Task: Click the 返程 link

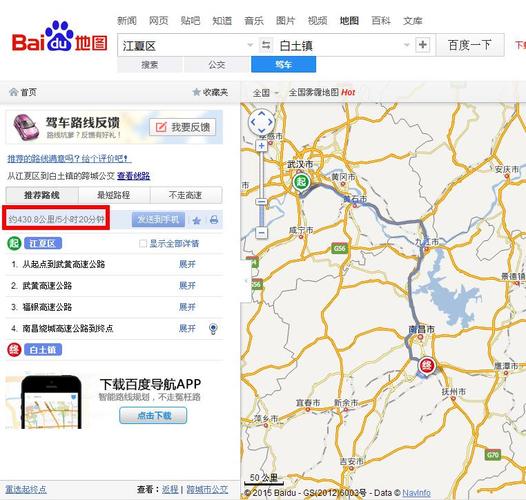Action: (x=170, y=490)
